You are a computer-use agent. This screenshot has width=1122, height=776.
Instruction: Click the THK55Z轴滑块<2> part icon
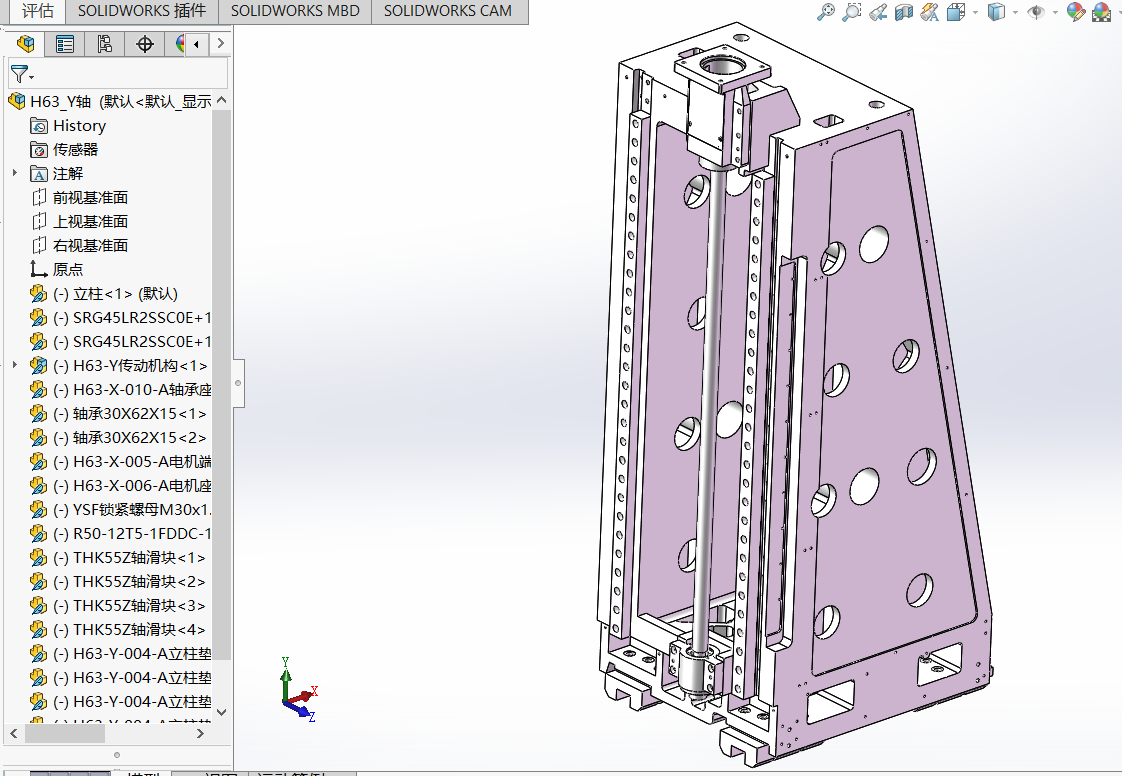pyautogui.click(x=39, y=581)
